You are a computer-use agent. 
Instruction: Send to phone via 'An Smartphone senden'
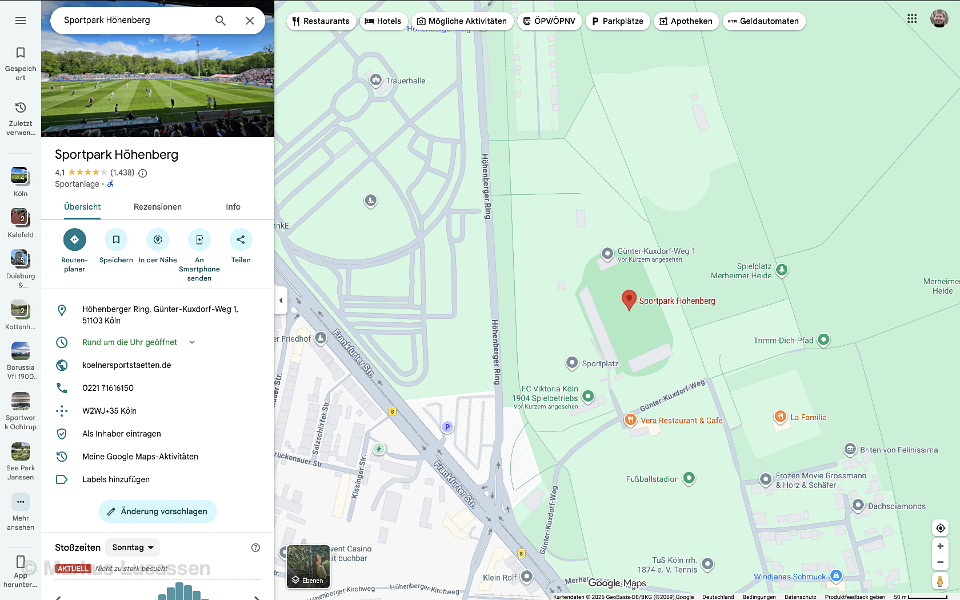pos(199,240)
